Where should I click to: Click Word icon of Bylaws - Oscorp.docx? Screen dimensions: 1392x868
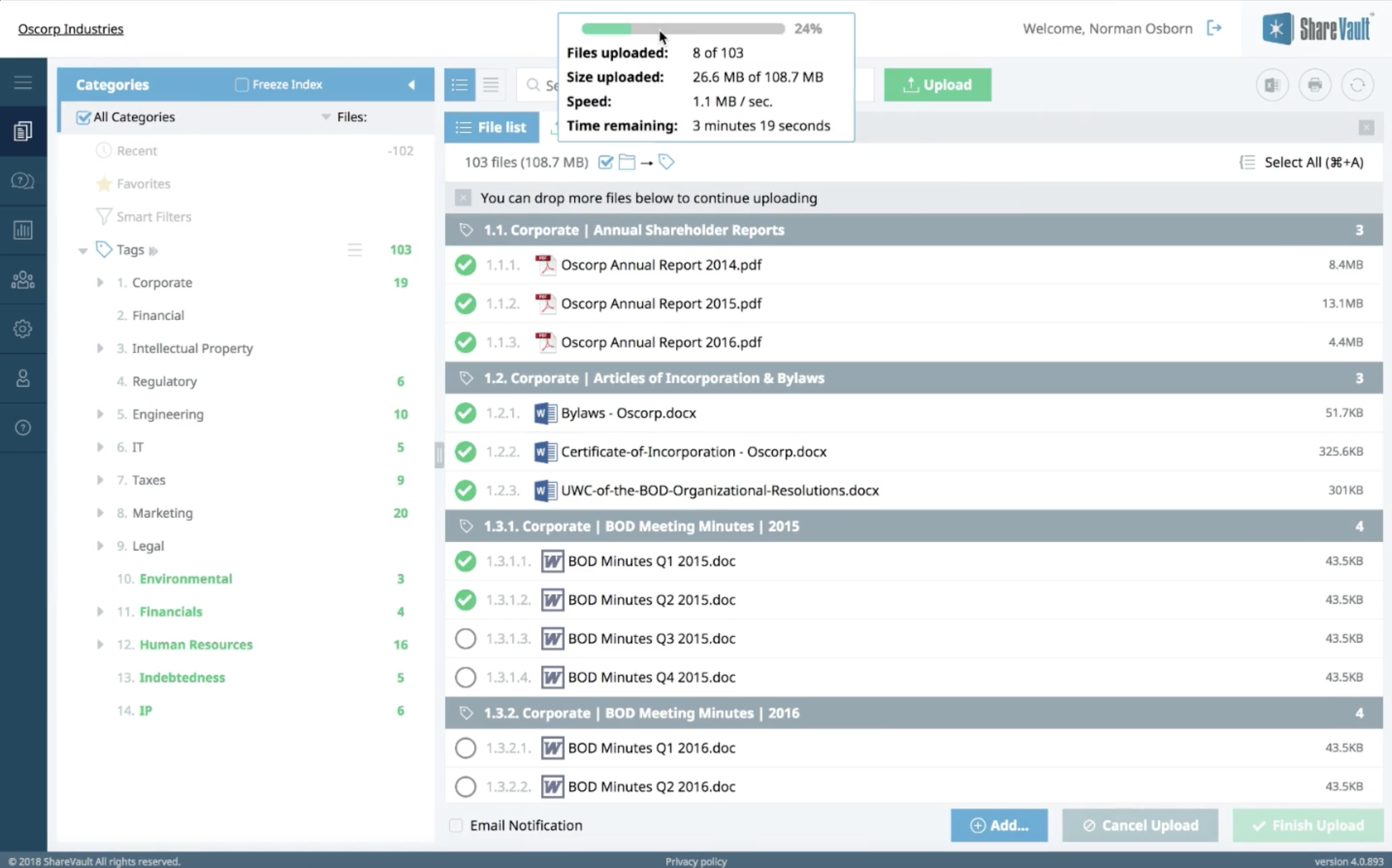(545, 413)
